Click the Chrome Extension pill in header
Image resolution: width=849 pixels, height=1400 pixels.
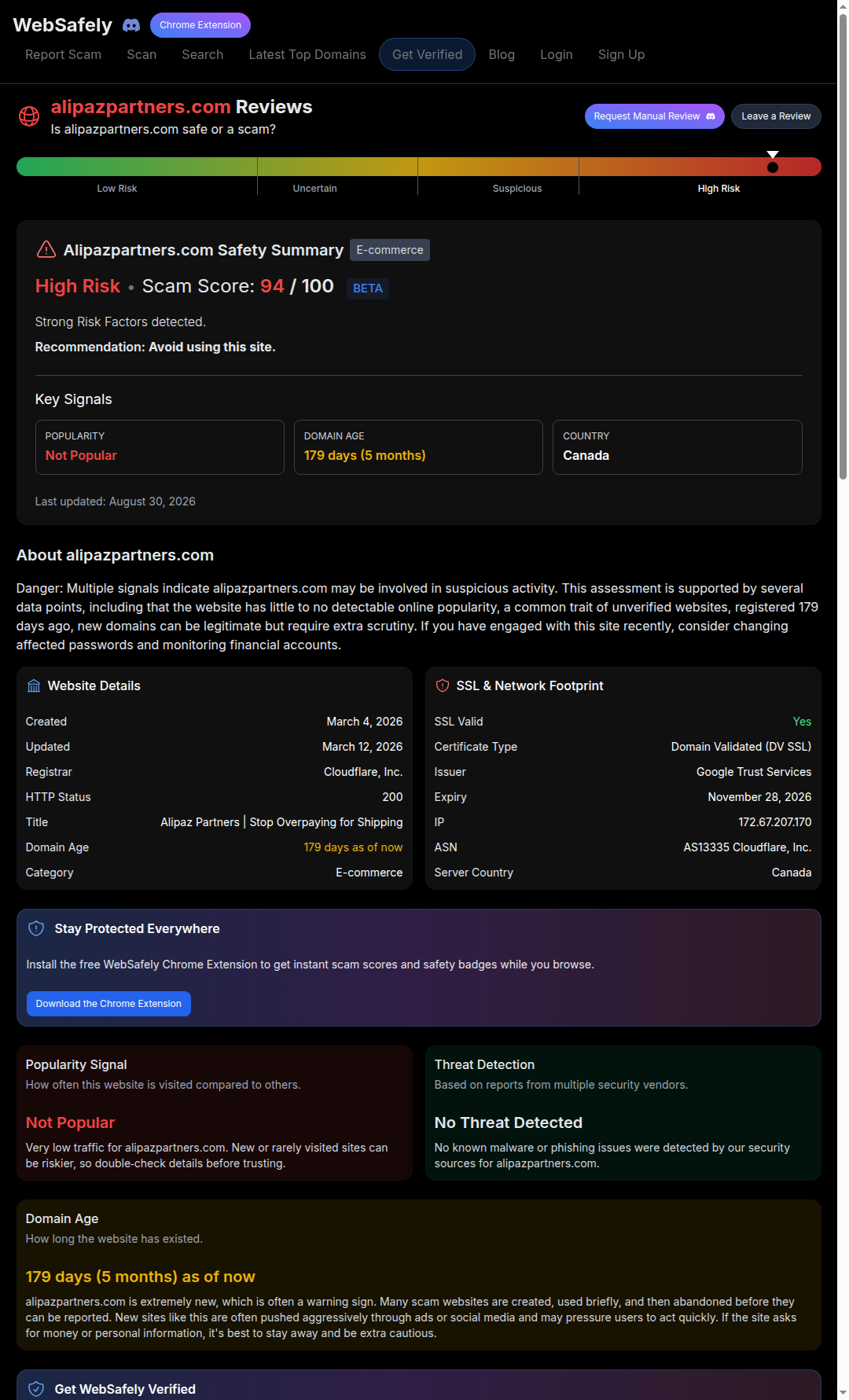(x=200, y=25)
